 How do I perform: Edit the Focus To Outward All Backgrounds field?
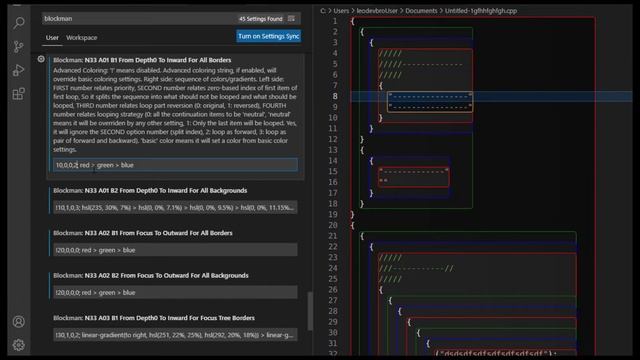click(175, 292)
